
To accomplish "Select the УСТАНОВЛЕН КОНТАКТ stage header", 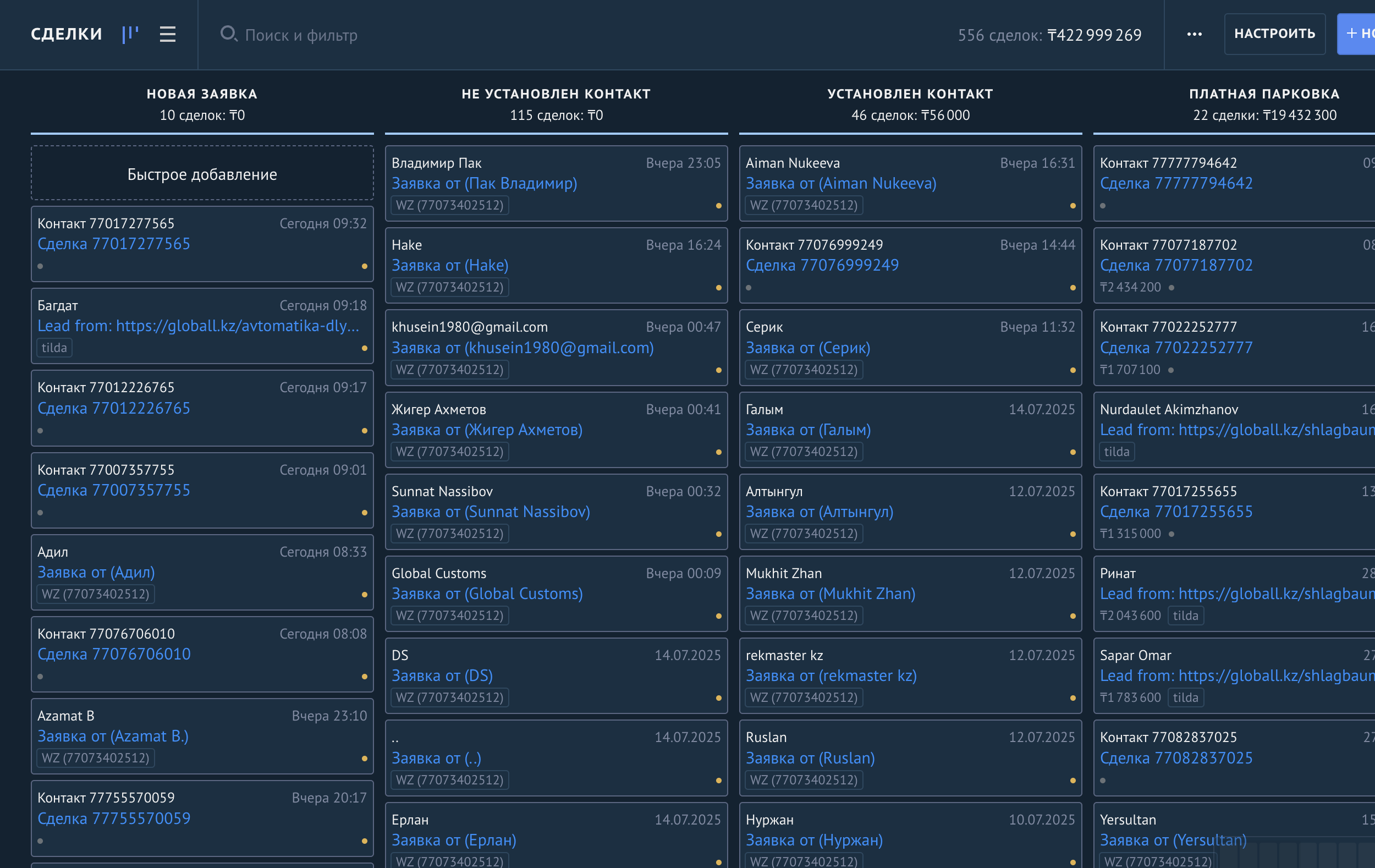I will pos(910,94).
